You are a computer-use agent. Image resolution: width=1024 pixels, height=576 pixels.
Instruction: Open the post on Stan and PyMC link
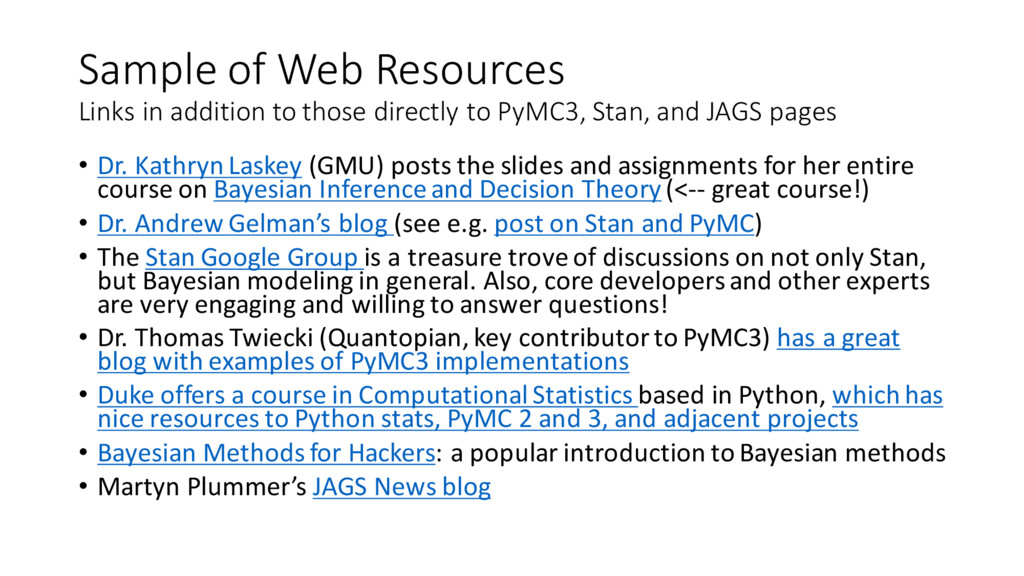tap(624, 223)
